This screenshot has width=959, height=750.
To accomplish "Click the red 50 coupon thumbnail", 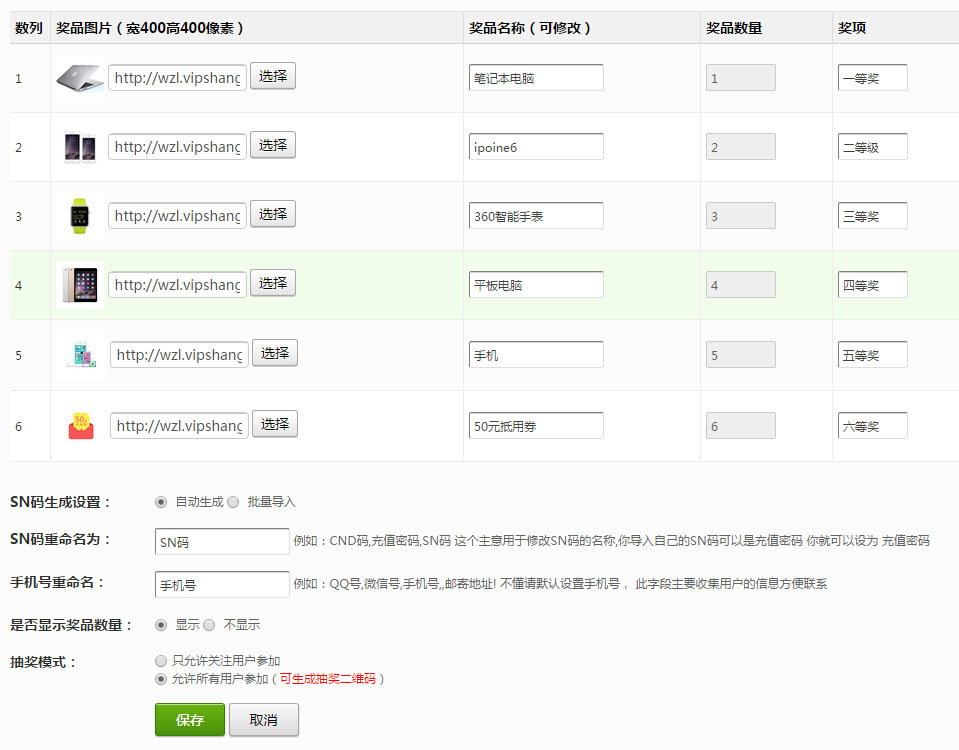I will (81, 426).
